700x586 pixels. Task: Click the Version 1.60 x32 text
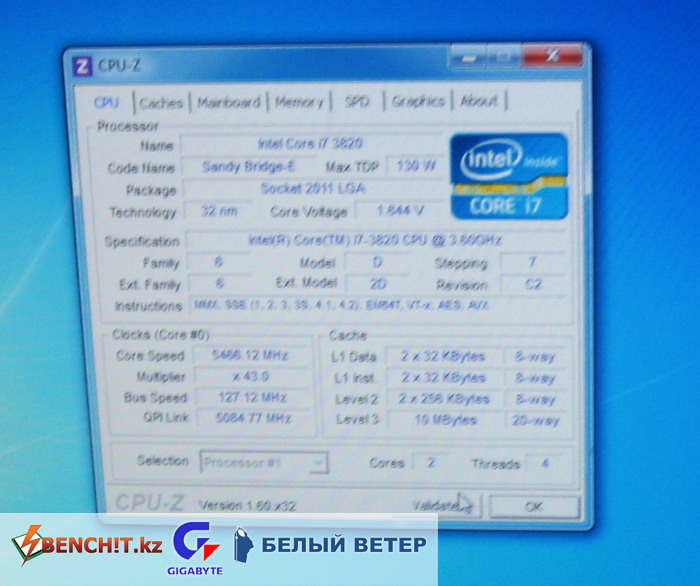pos(247,506)
